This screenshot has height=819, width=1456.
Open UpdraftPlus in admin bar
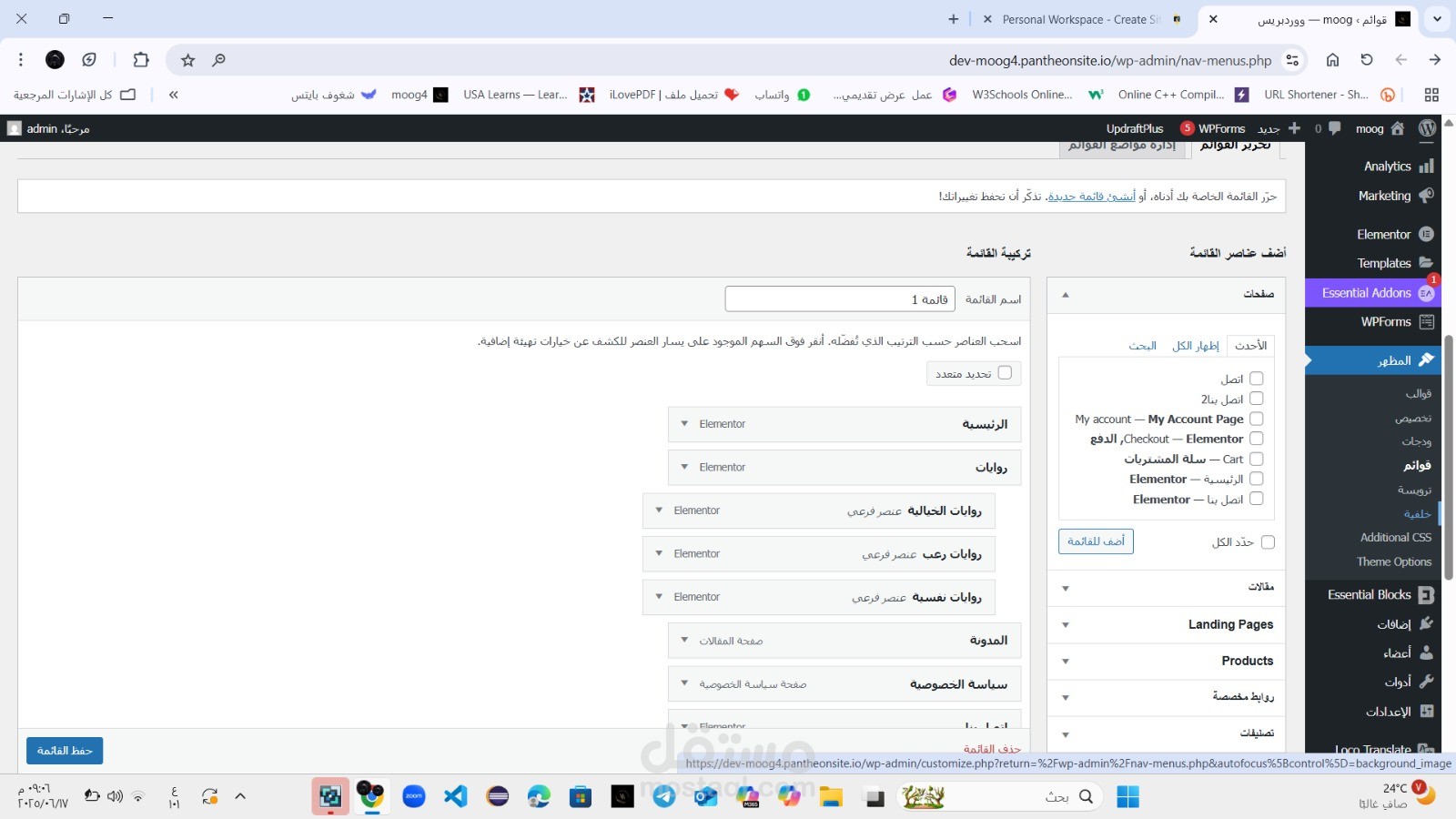(x=1135, y=128)
